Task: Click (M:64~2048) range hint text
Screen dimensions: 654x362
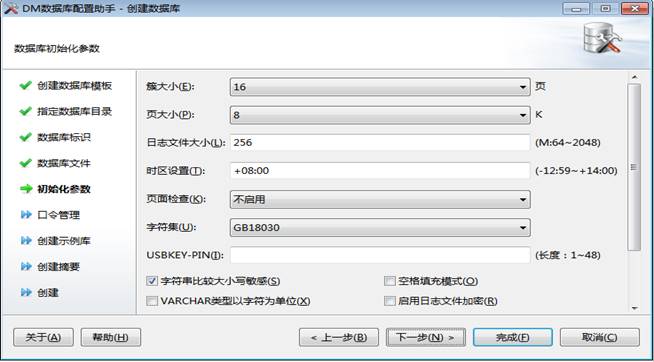Action: click(568, 143)
